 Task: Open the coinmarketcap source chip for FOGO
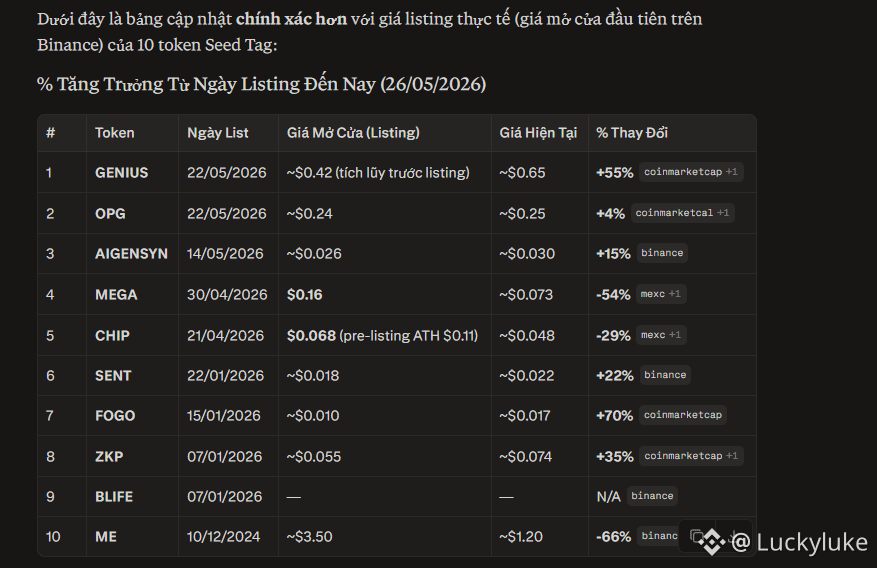[683, 415]
